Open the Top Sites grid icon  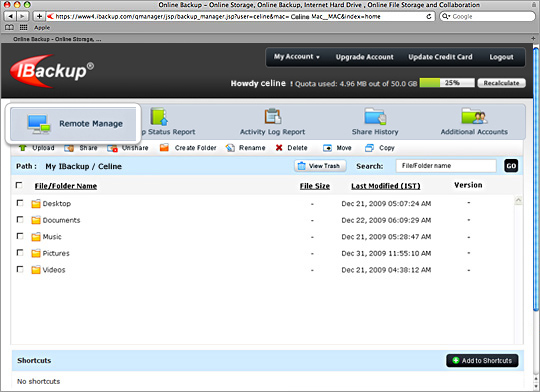(23, 28)
